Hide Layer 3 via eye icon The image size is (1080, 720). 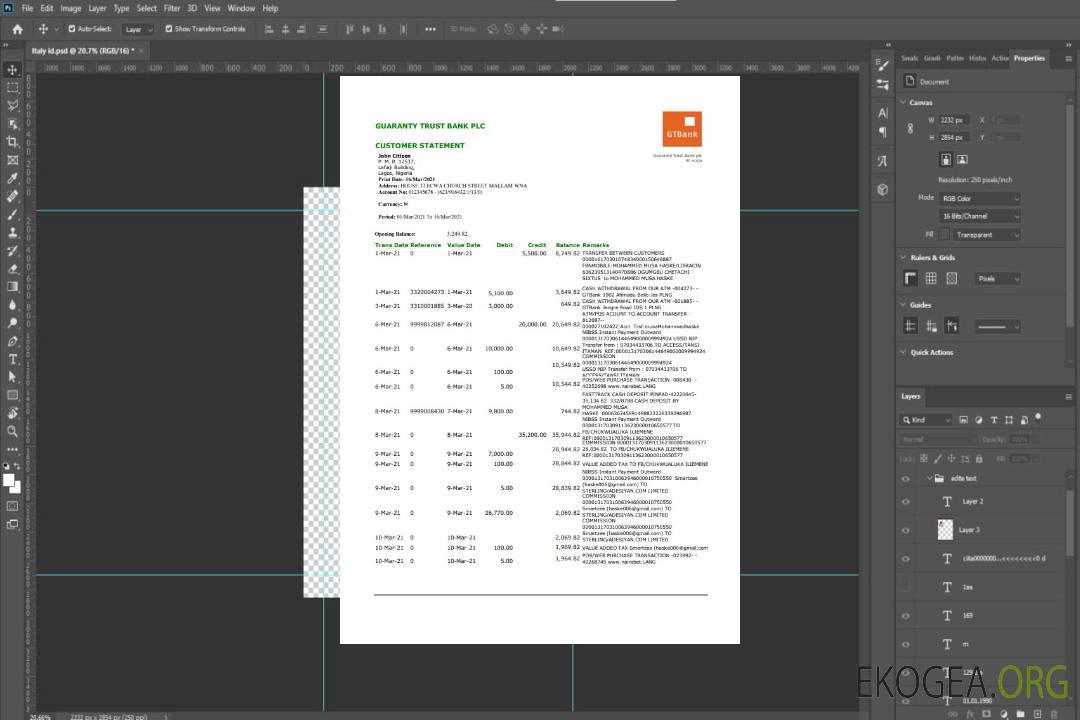[906, 530]
